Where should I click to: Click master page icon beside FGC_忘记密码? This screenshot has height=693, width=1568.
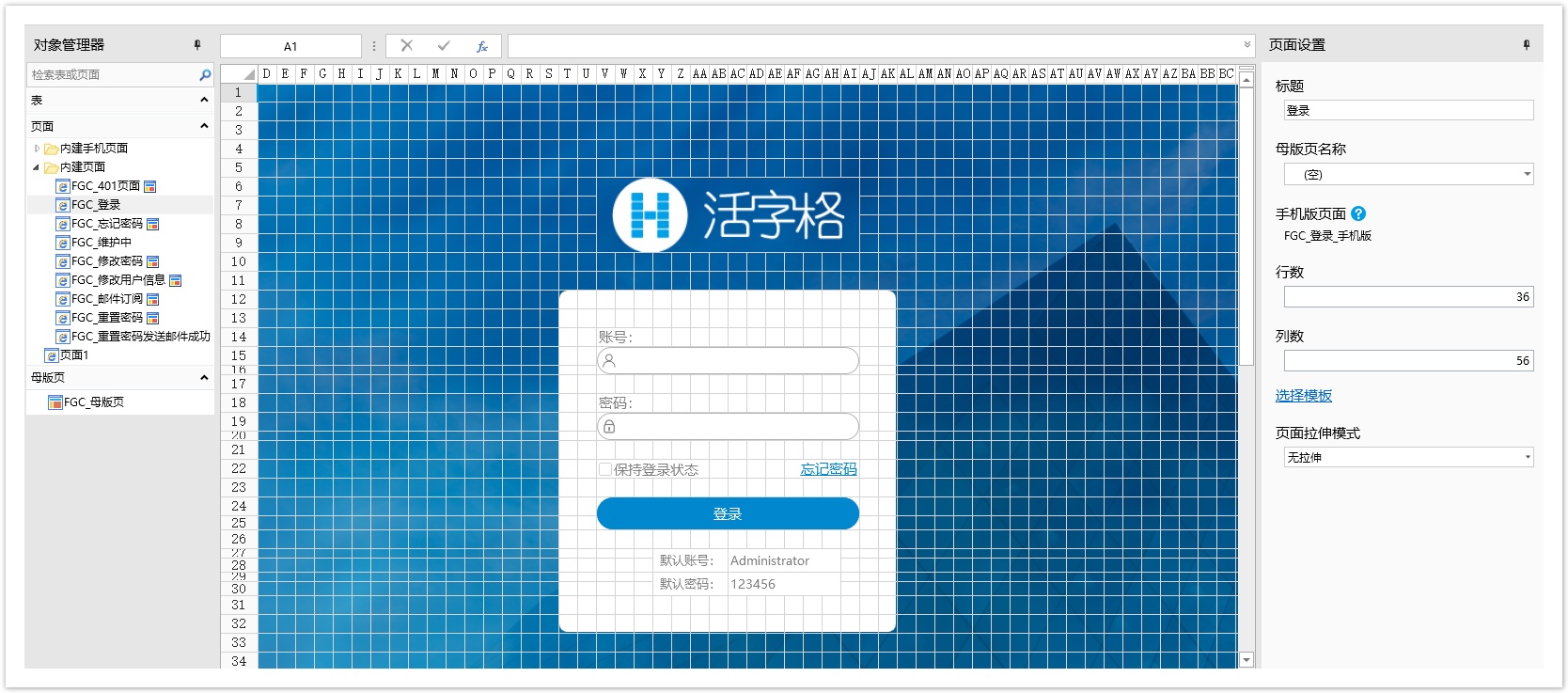[153, 224]
